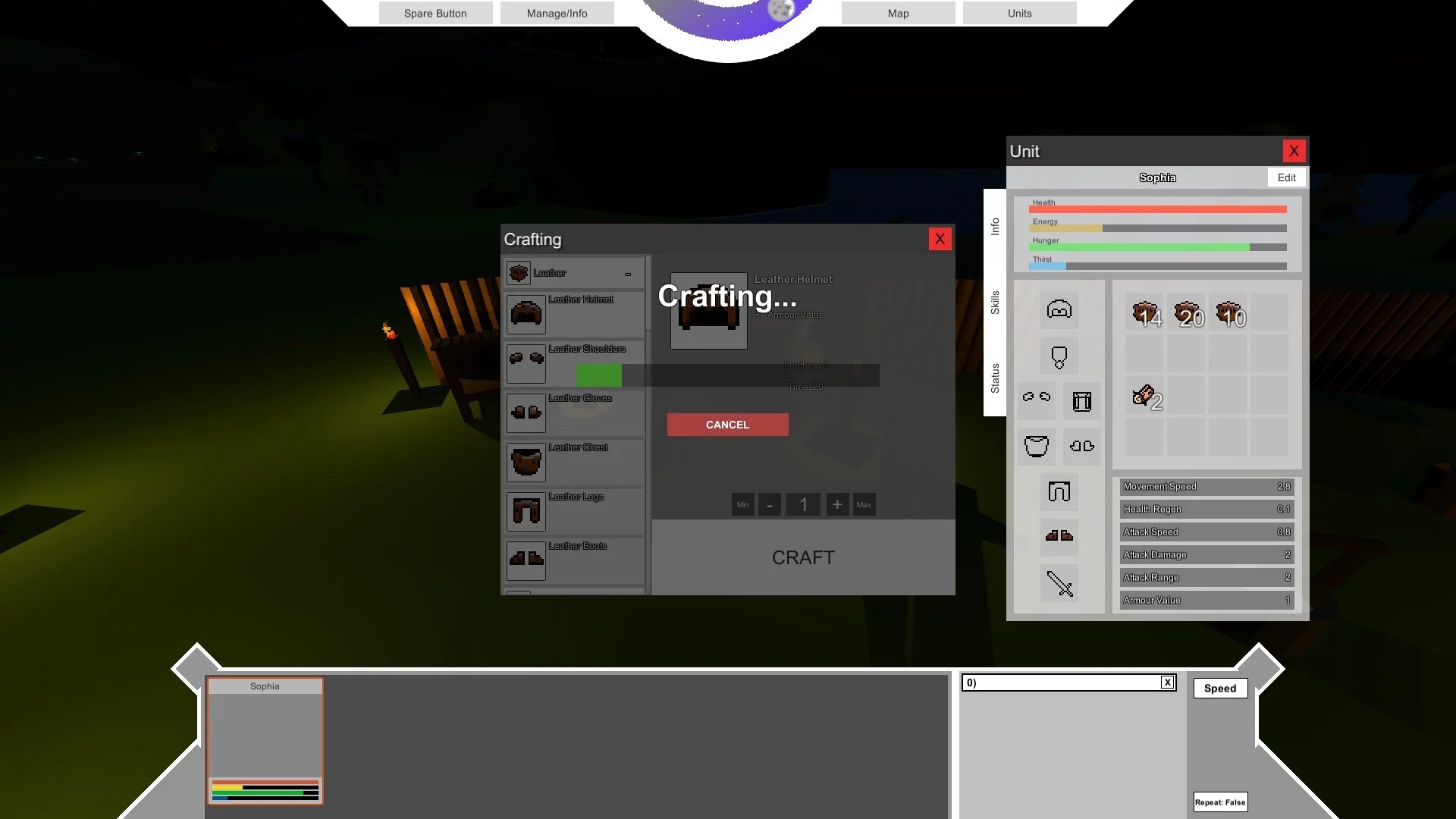Select the Leather Shoulders recipe icon

point(526,363)
